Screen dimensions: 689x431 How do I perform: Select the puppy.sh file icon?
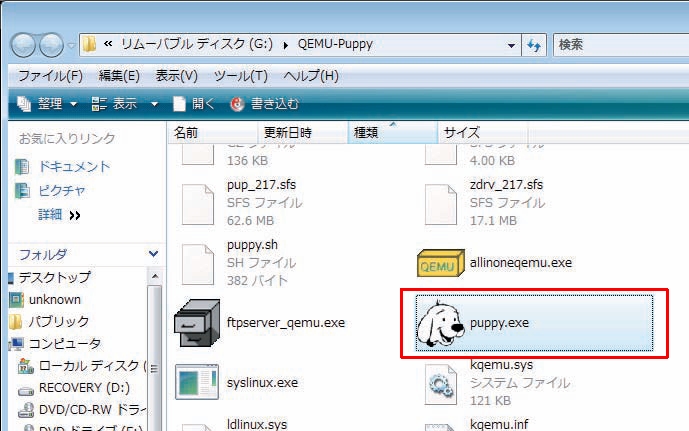[x=198, y=264]
